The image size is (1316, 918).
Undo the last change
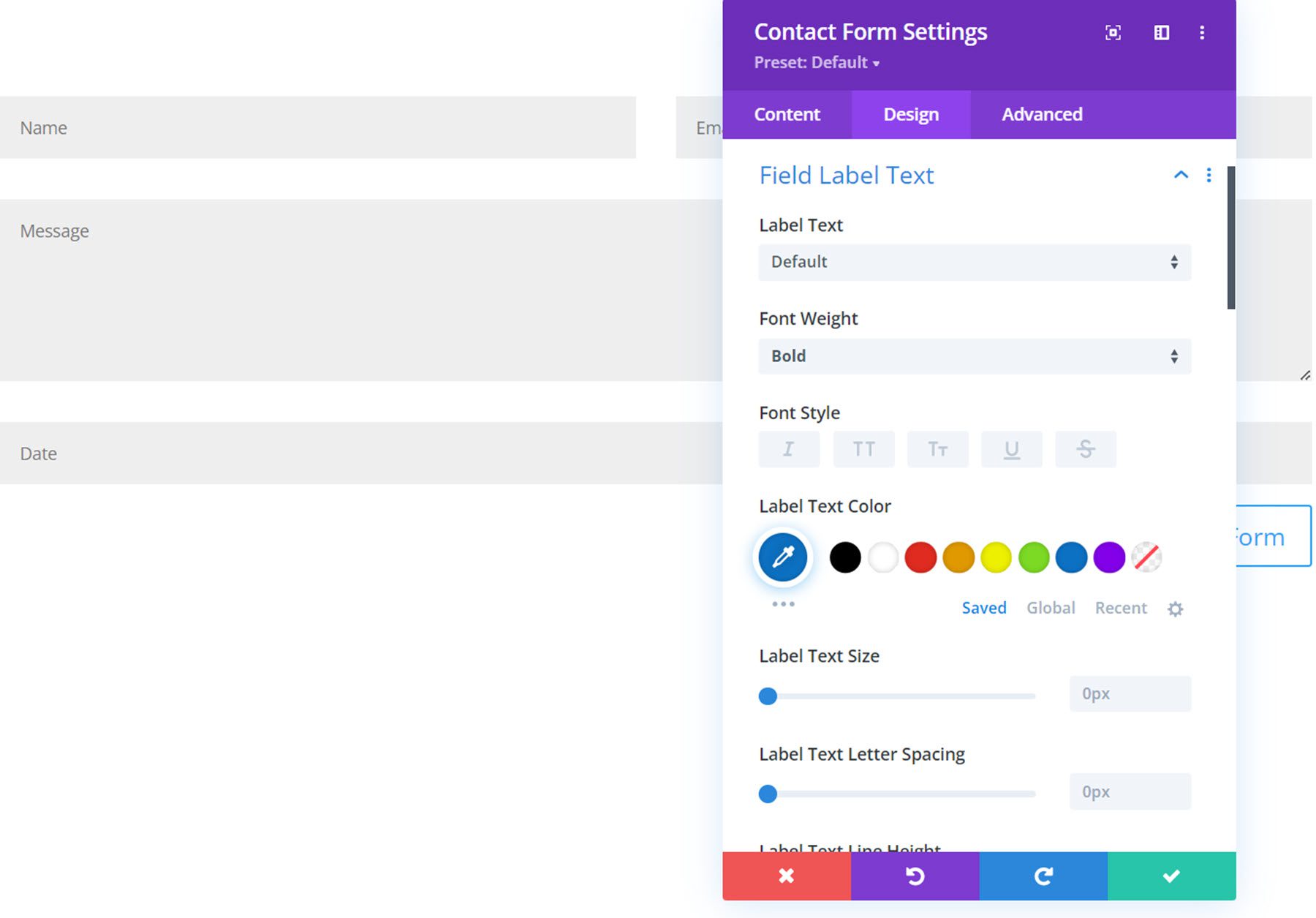(914, 875)
